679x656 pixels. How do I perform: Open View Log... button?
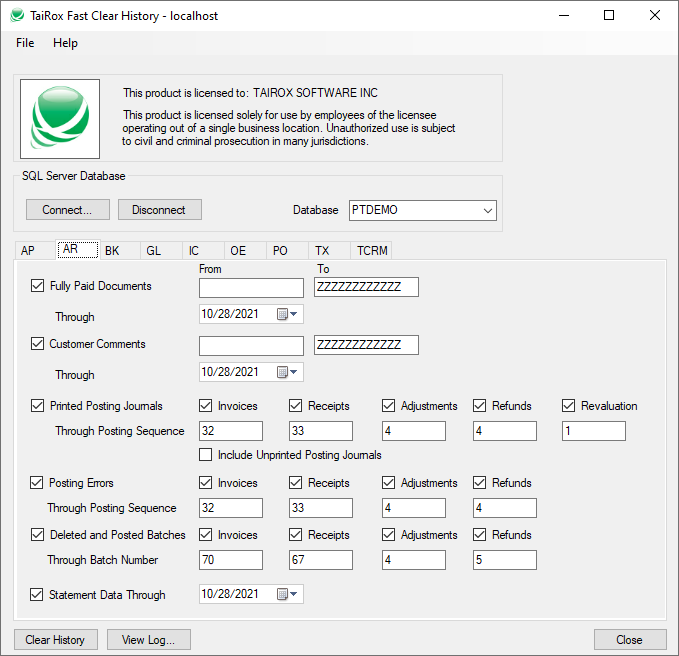[x=149, y=640]
